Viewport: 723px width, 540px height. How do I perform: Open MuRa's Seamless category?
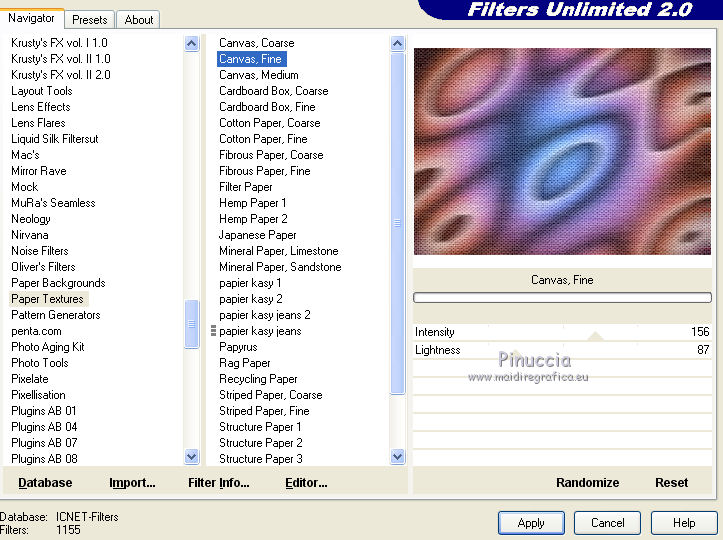[x=53, y=203]
